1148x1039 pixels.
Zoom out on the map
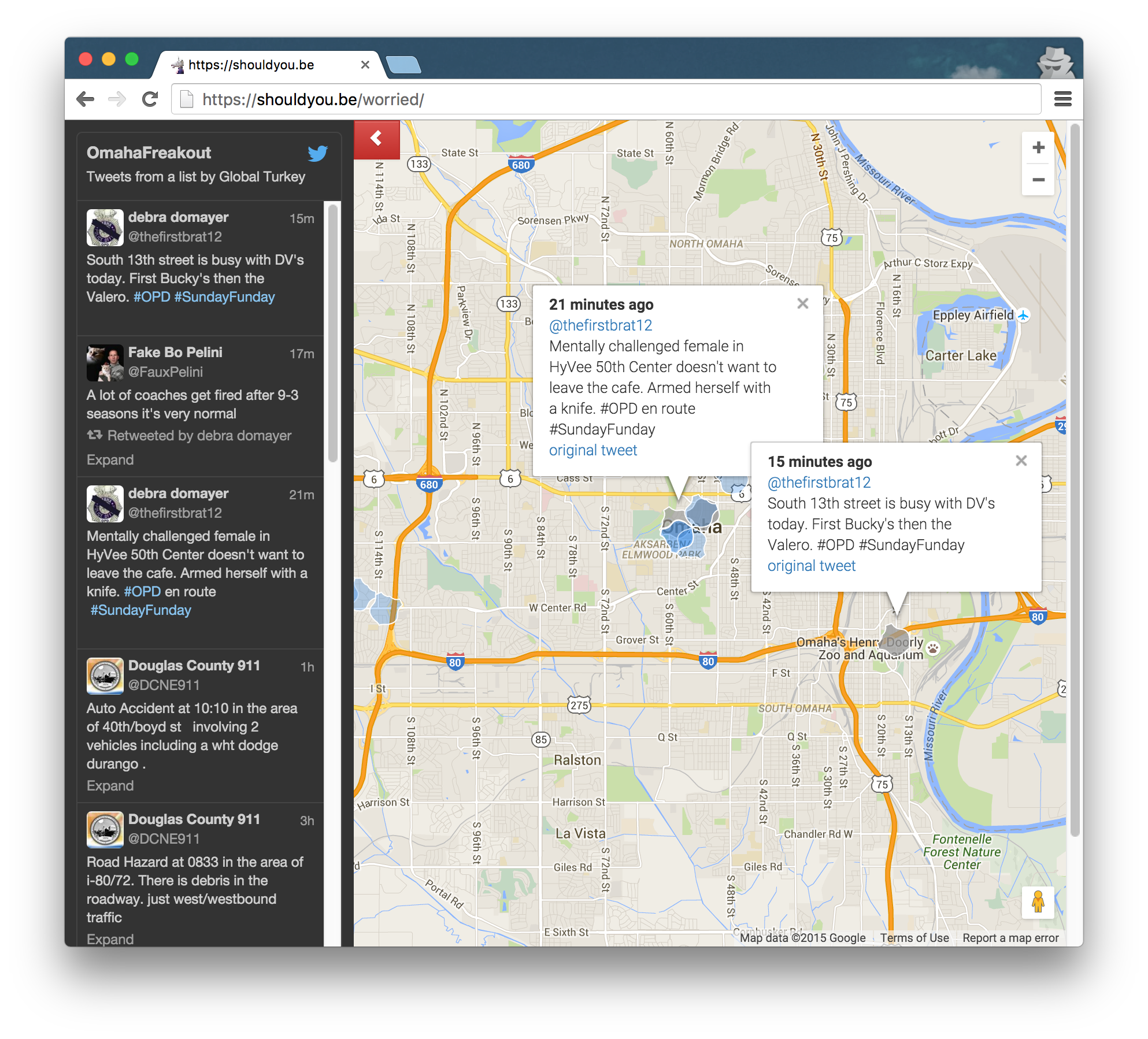click(x=1038, y=180)
